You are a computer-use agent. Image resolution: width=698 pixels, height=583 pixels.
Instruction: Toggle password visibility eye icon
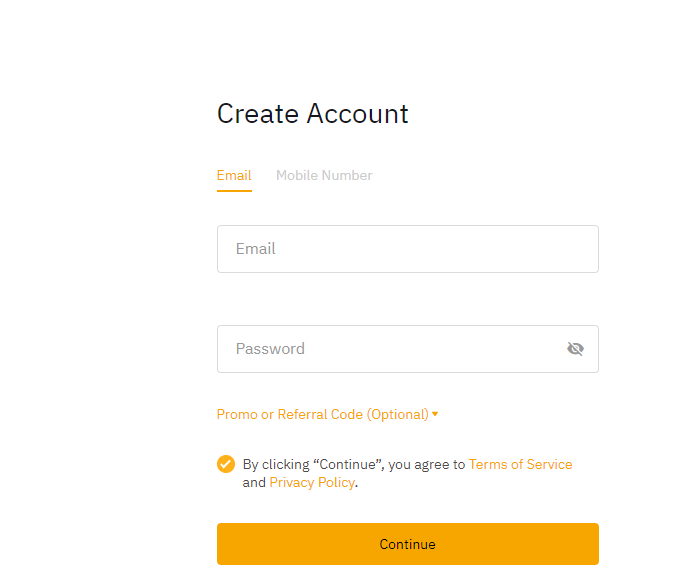click(575, 348)
